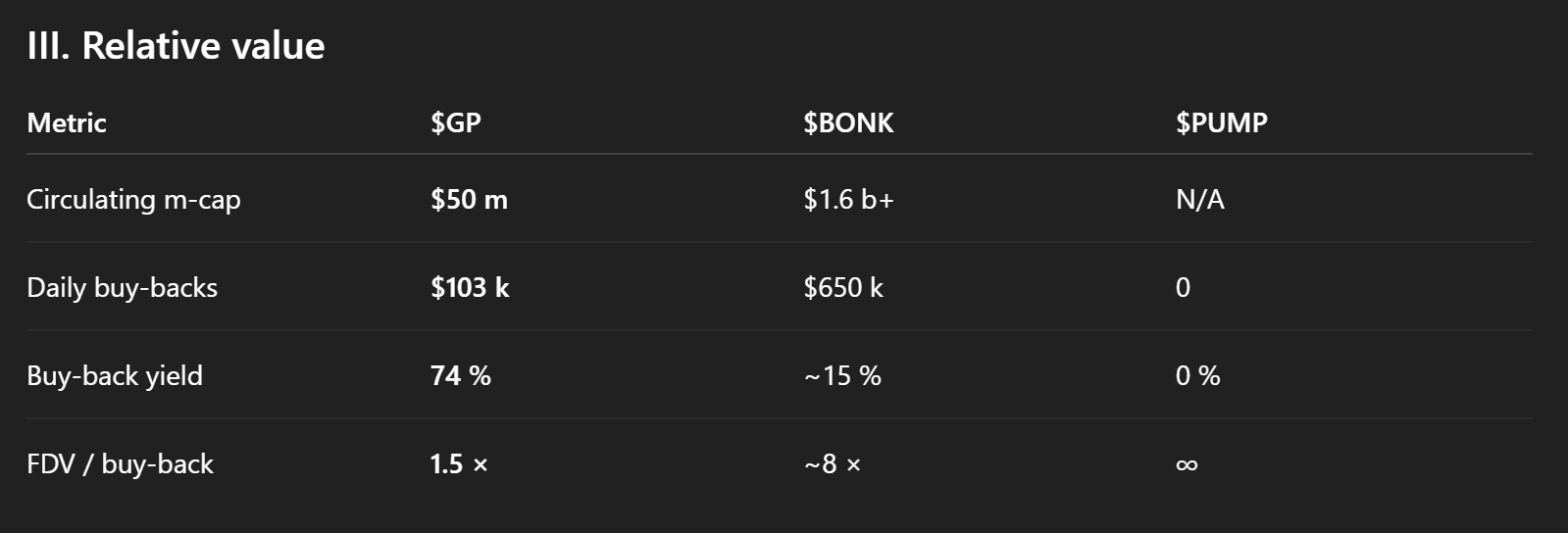Click the ~15 % yield cell
Viewport: 1568px width, 533px height.
pyautogui.click(x=842, y=375)
